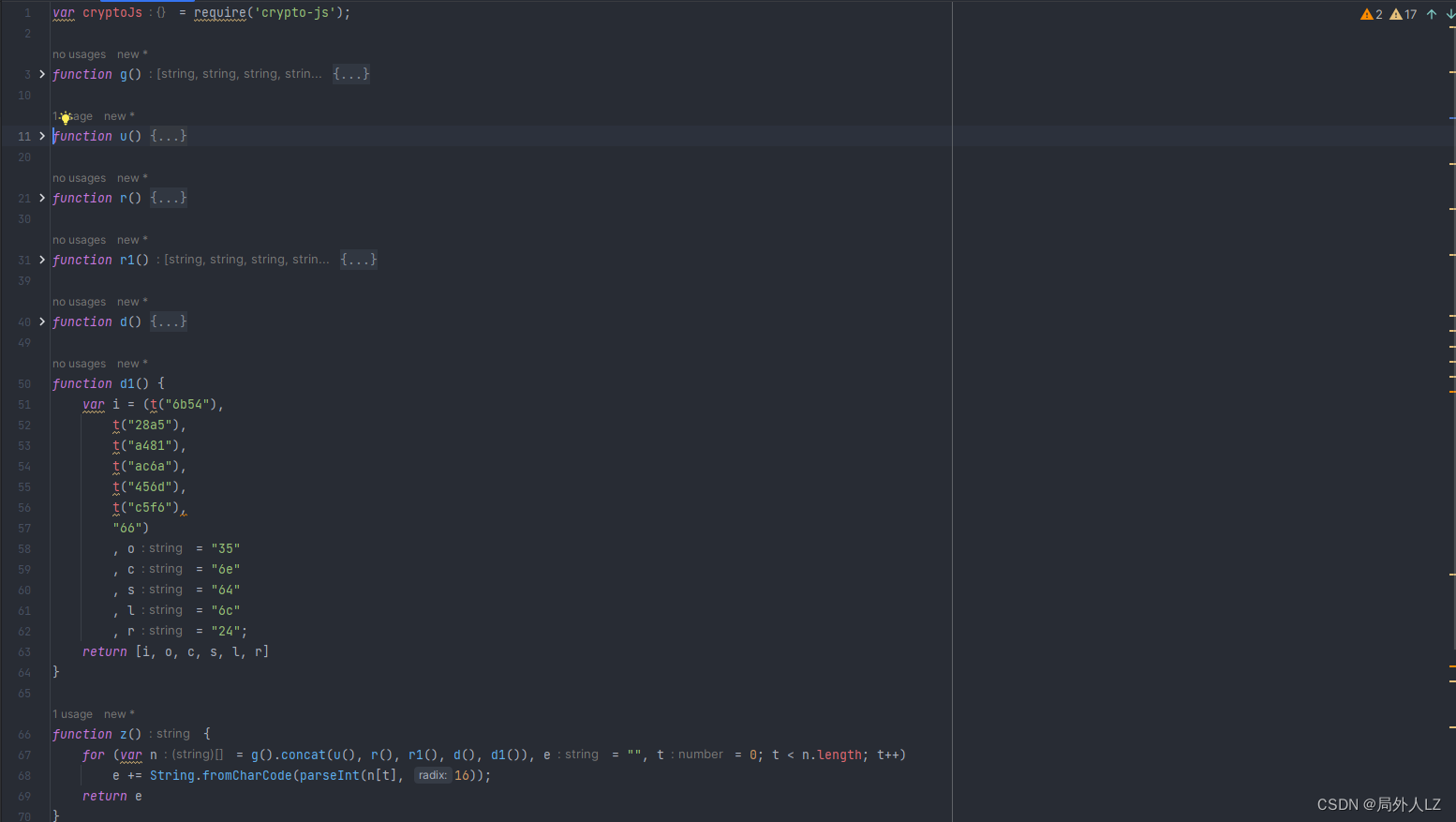Jump to next highlighted error arrow

(x=1449, y=14)
